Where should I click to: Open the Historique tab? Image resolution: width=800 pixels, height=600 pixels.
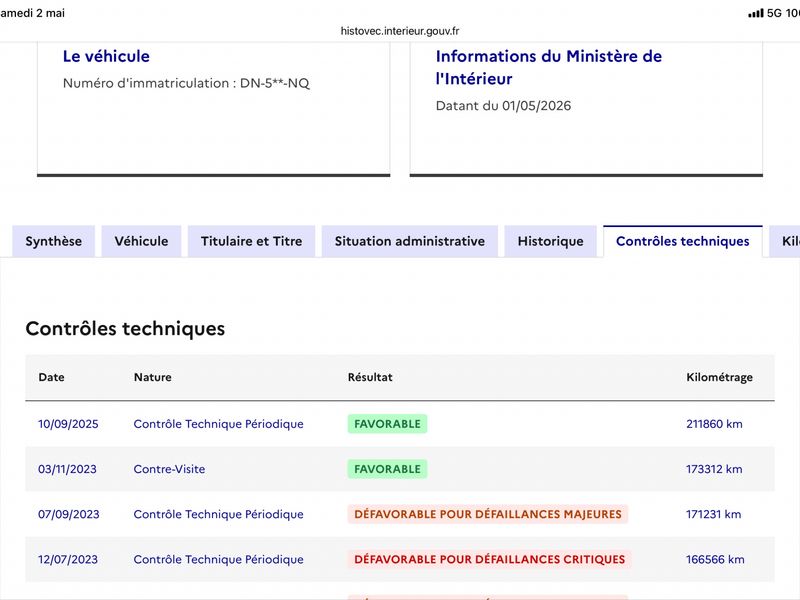coord(551,241)
